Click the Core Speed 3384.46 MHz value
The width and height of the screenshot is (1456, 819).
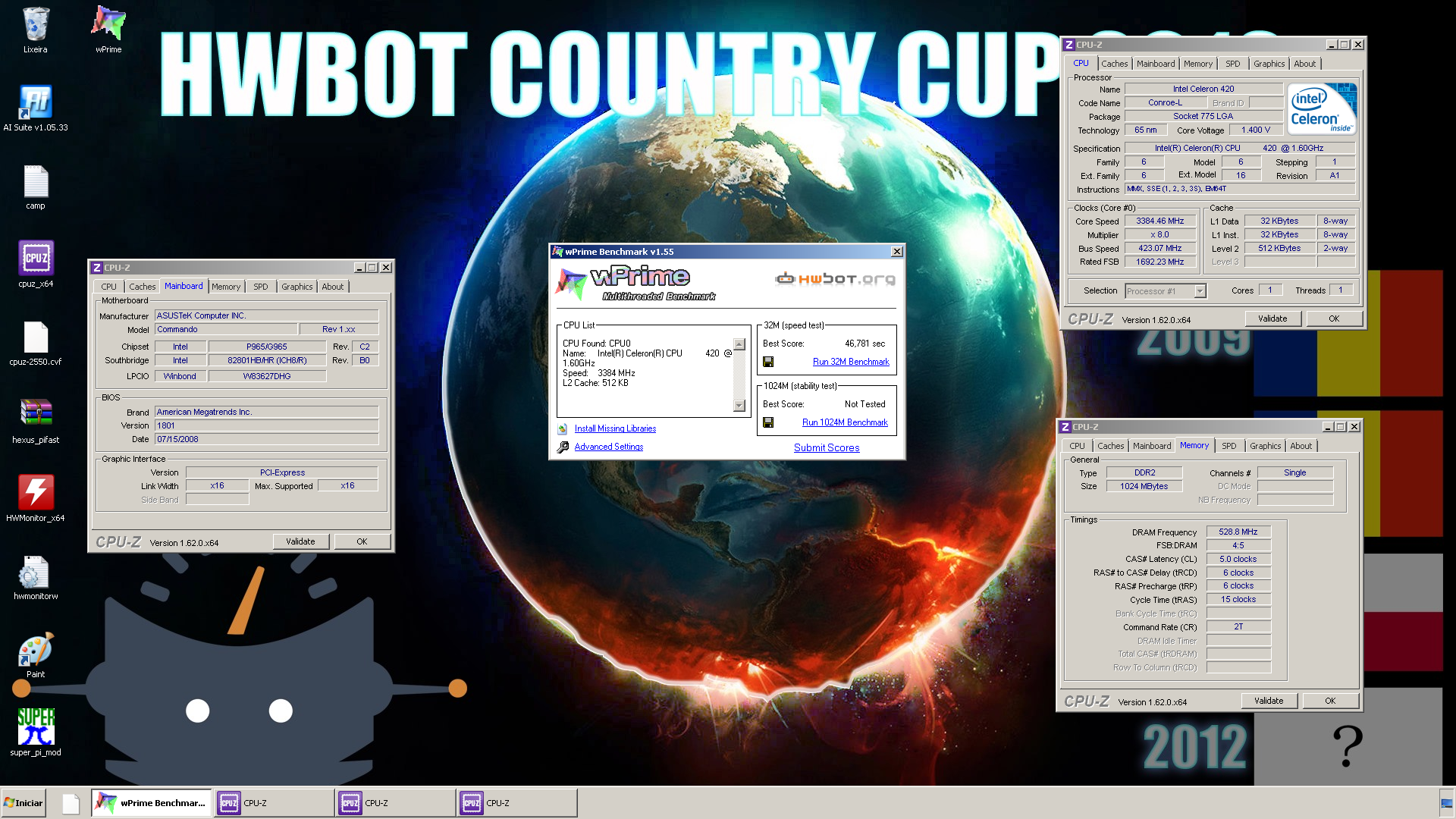(1159, 221)
